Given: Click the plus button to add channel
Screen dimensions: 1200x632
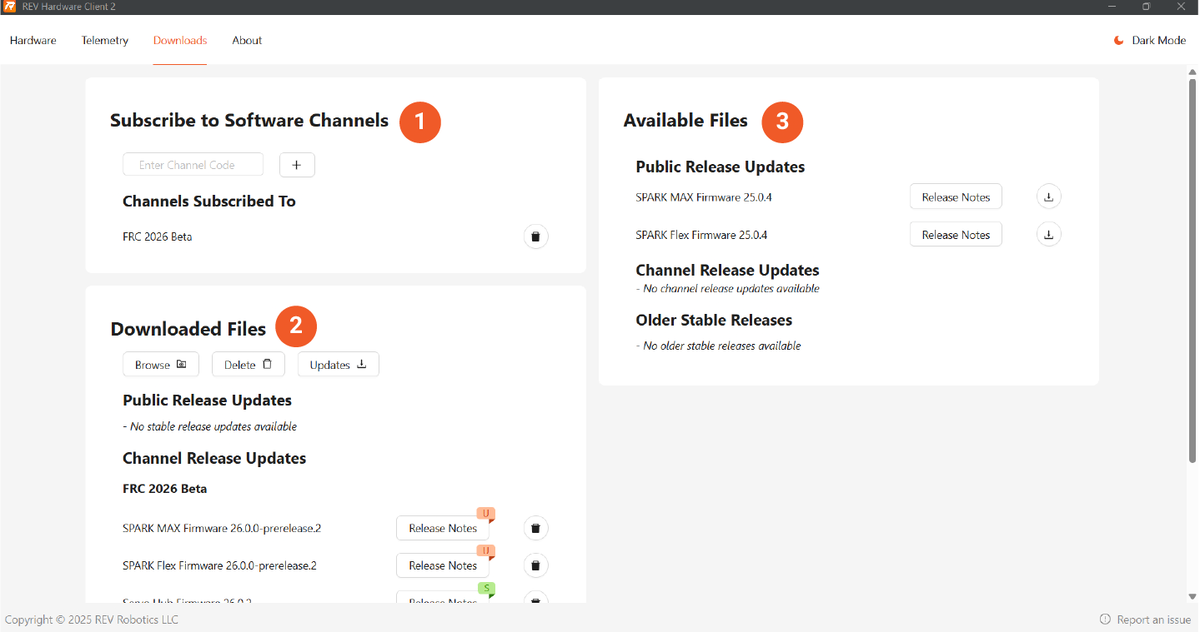Looking at the screenshot, I should point(297,165).
